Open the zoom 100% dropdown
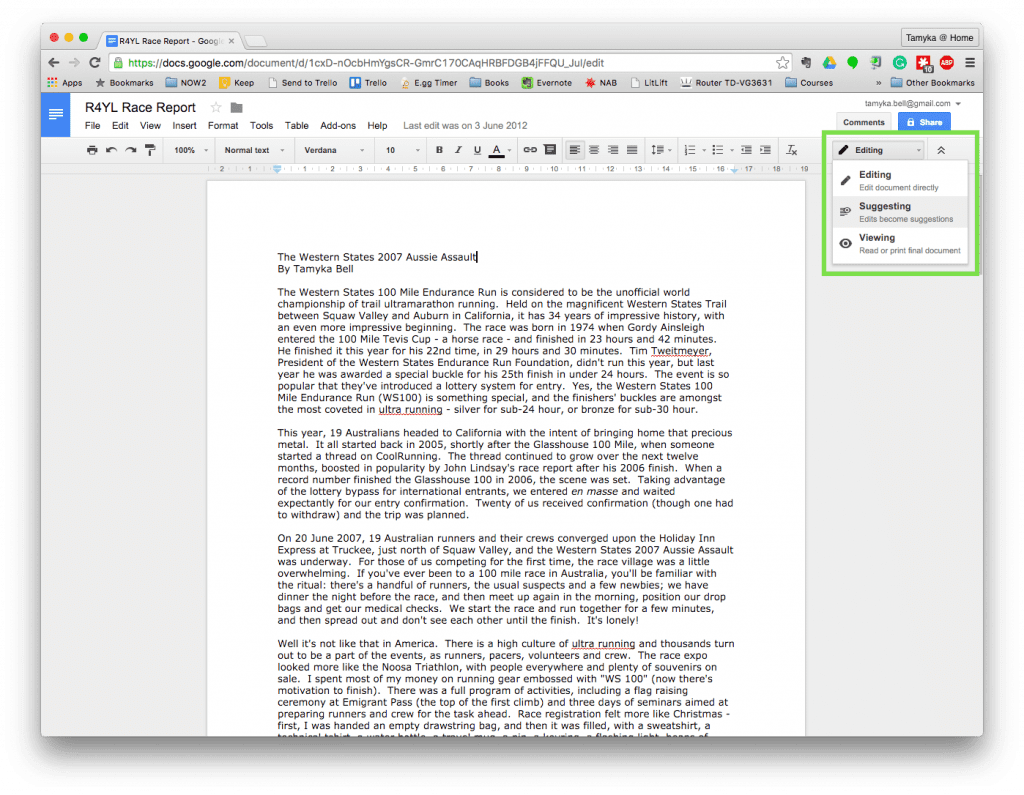Image resolution: width=1024 pixels, height=795 pixels. pos(190,150)
